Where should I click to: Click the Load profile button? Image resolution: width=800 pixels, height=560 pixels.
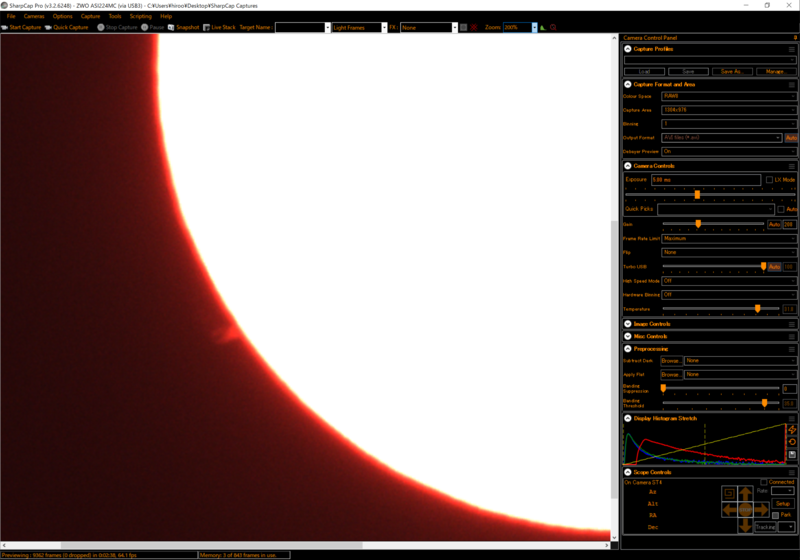pos(644,72)
